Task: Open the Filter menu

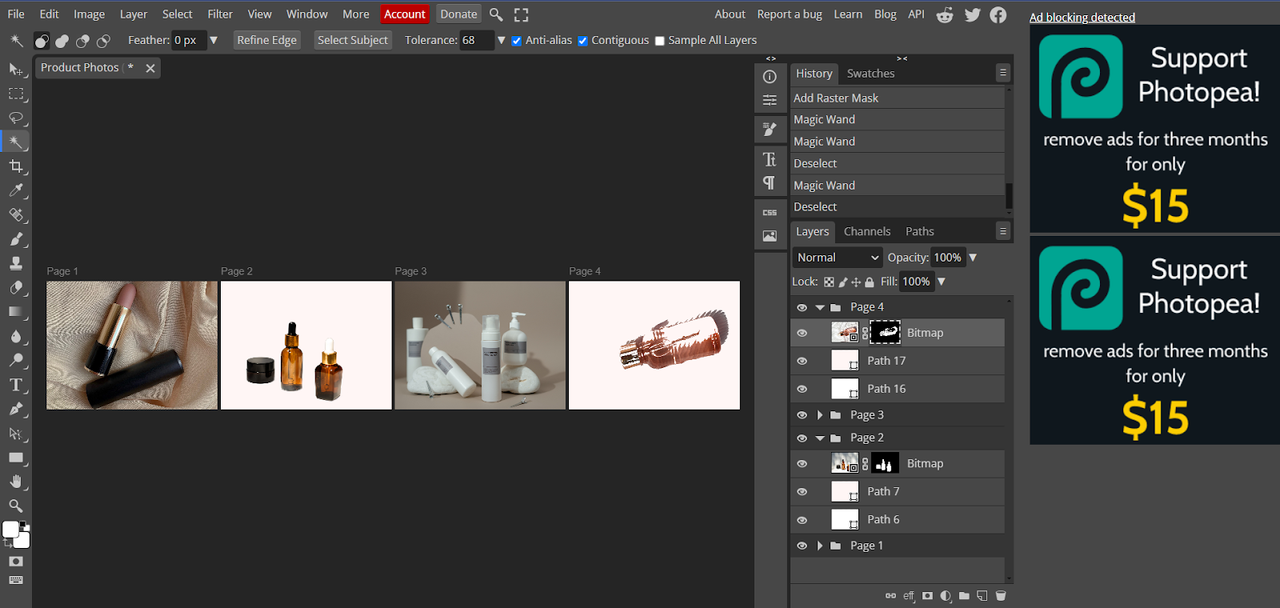Action: click(x=220, y=14)
